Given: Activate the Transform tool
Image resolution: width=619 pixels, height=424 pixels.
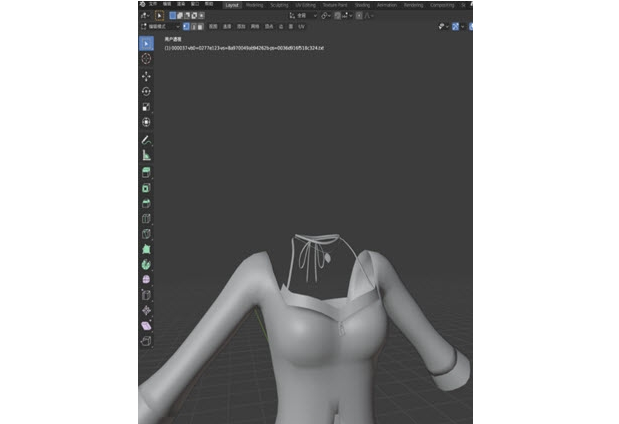Looking at the screenshot, I should (146, 122).
